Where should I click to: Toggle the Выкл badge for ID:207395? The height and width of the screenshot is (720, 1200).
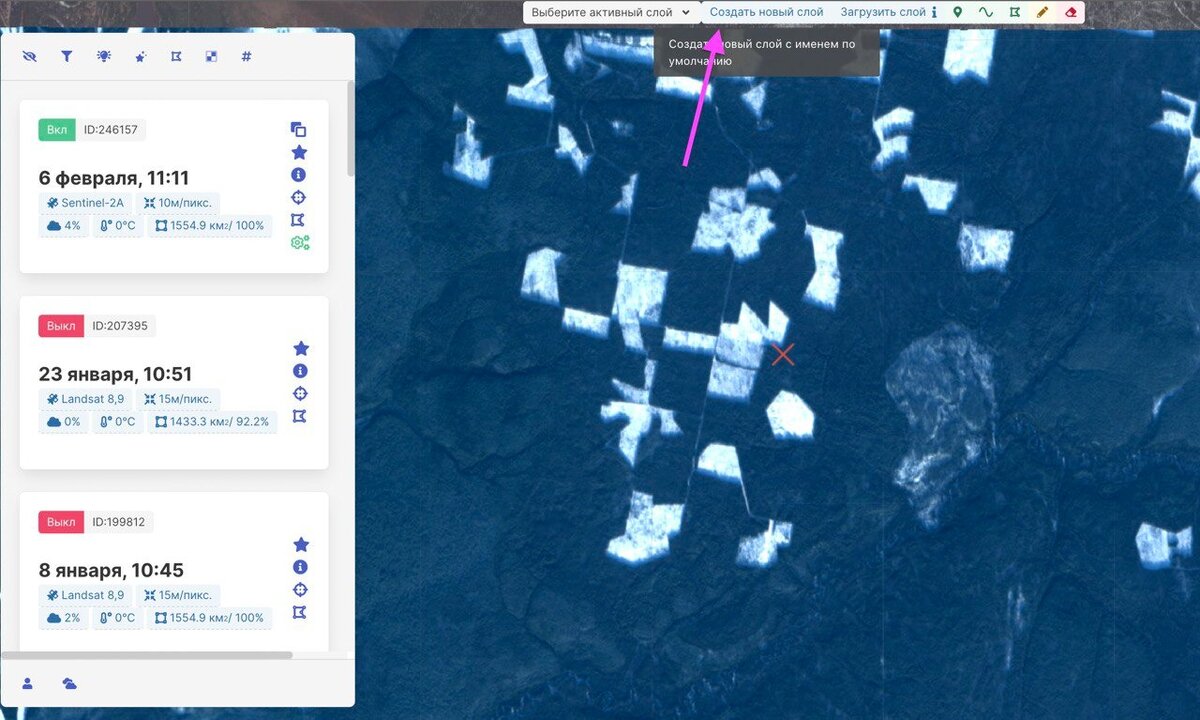click(x=61, y=325)
